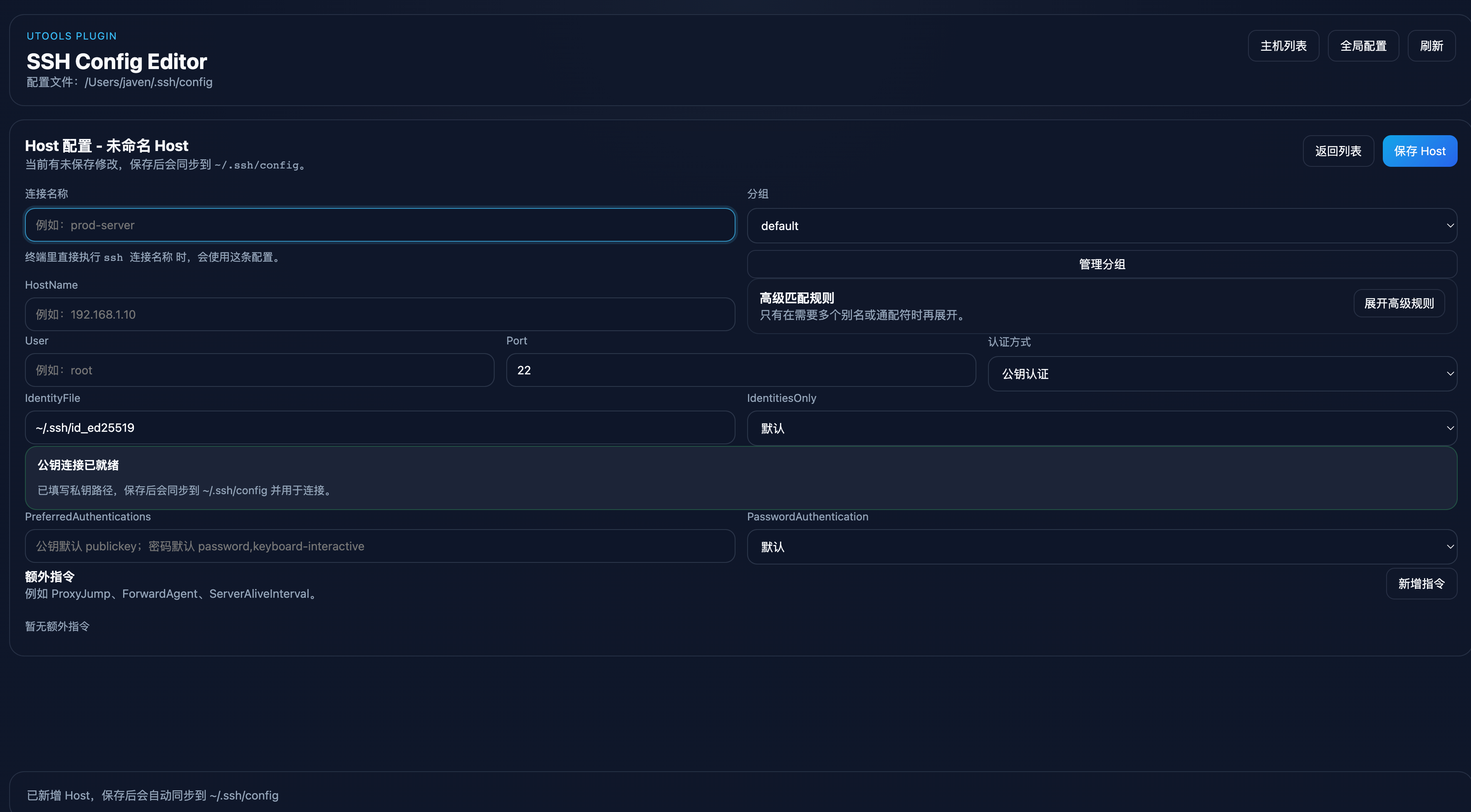Viewport: 1471px width, 812px height.
Task: Expand advanced rules via 展开高级规则
Action: click(x=1399, y=303)
